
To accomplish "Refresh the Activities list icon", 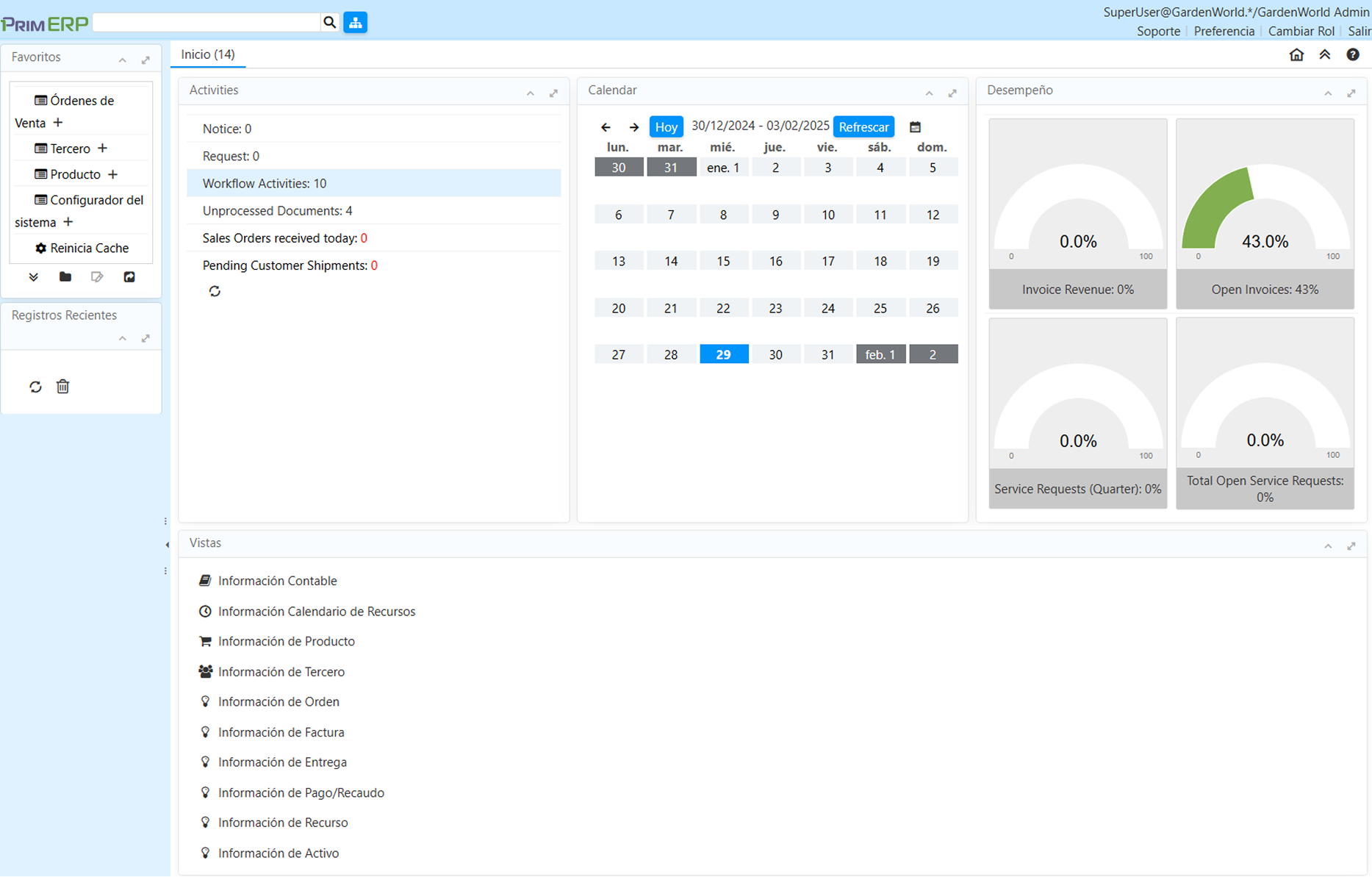I will [215, 292].
